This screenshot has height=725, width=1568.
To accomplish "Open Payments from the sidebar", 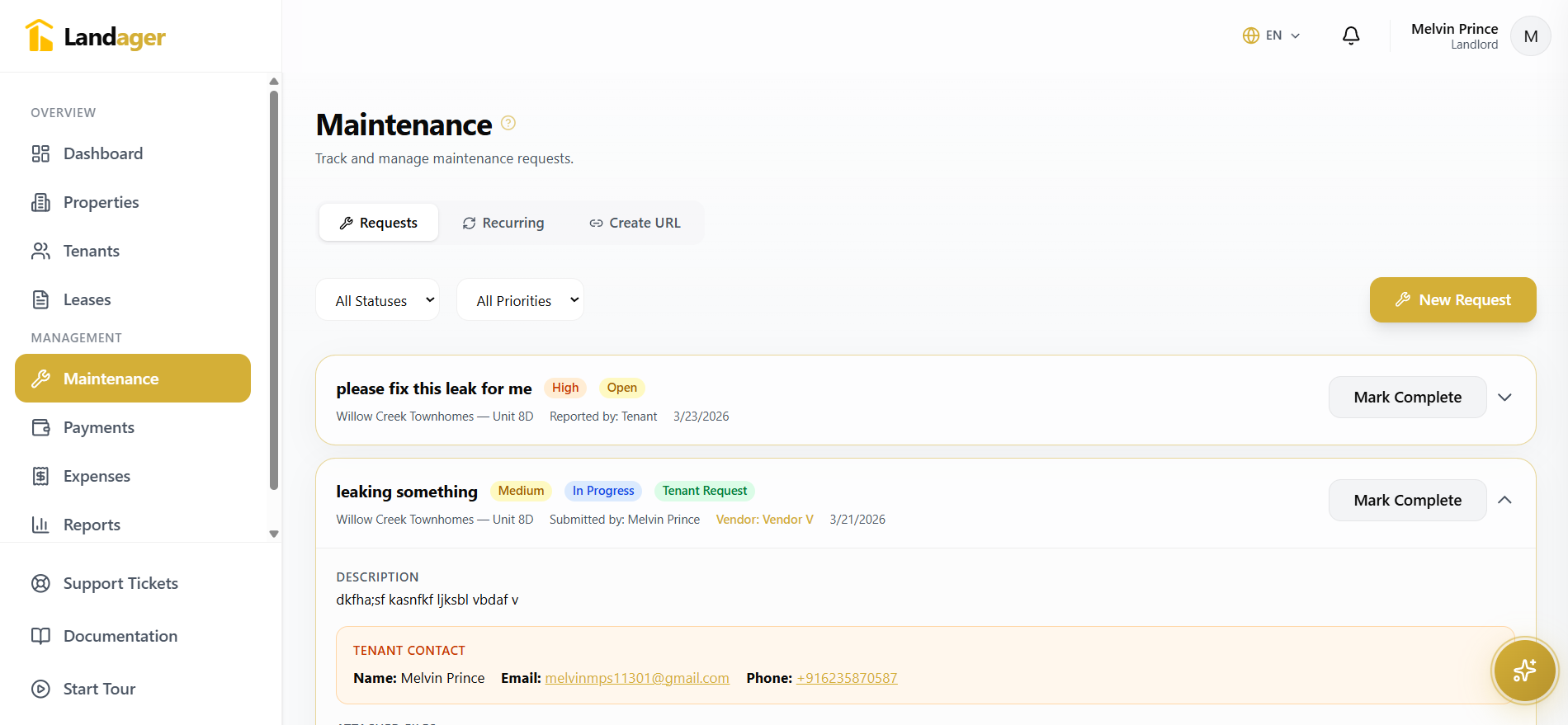I will [x=133, y=427].
